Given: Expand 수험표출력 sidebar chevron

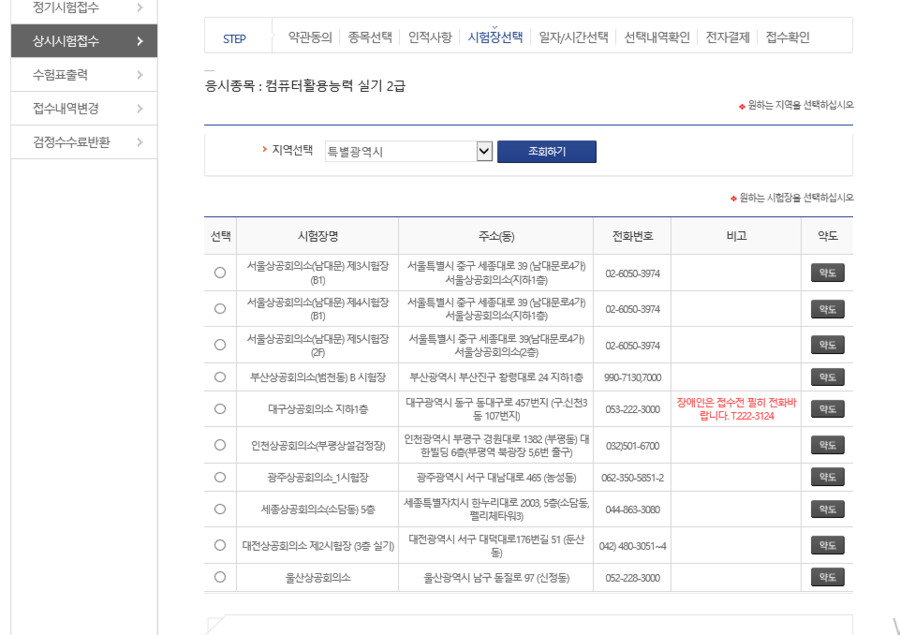Looking at the screenshot, I should [139, 75].
